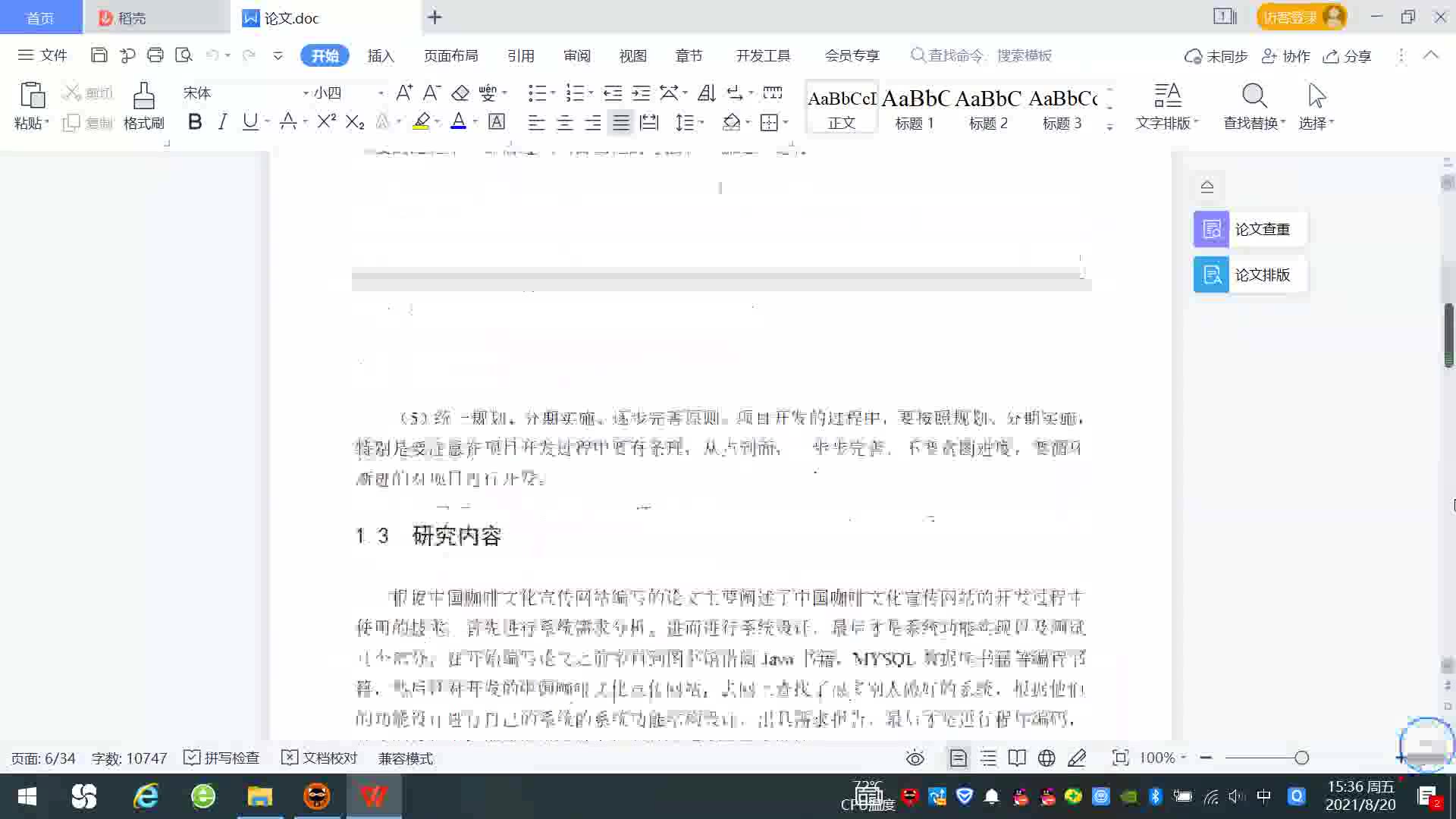Expand the zoom percentage 100% dropdown
Viewport: 1456px width, 819px height.
pos(1183,758)
